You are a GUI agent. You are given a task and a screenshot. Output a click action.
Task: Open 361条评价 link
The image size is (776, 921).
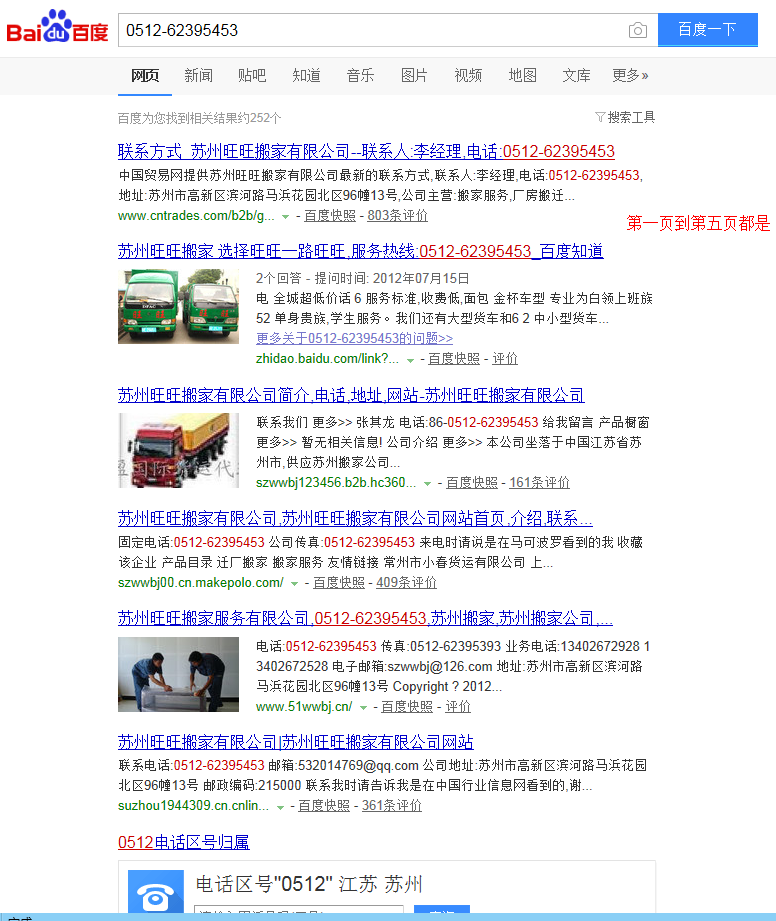(391, 805)
